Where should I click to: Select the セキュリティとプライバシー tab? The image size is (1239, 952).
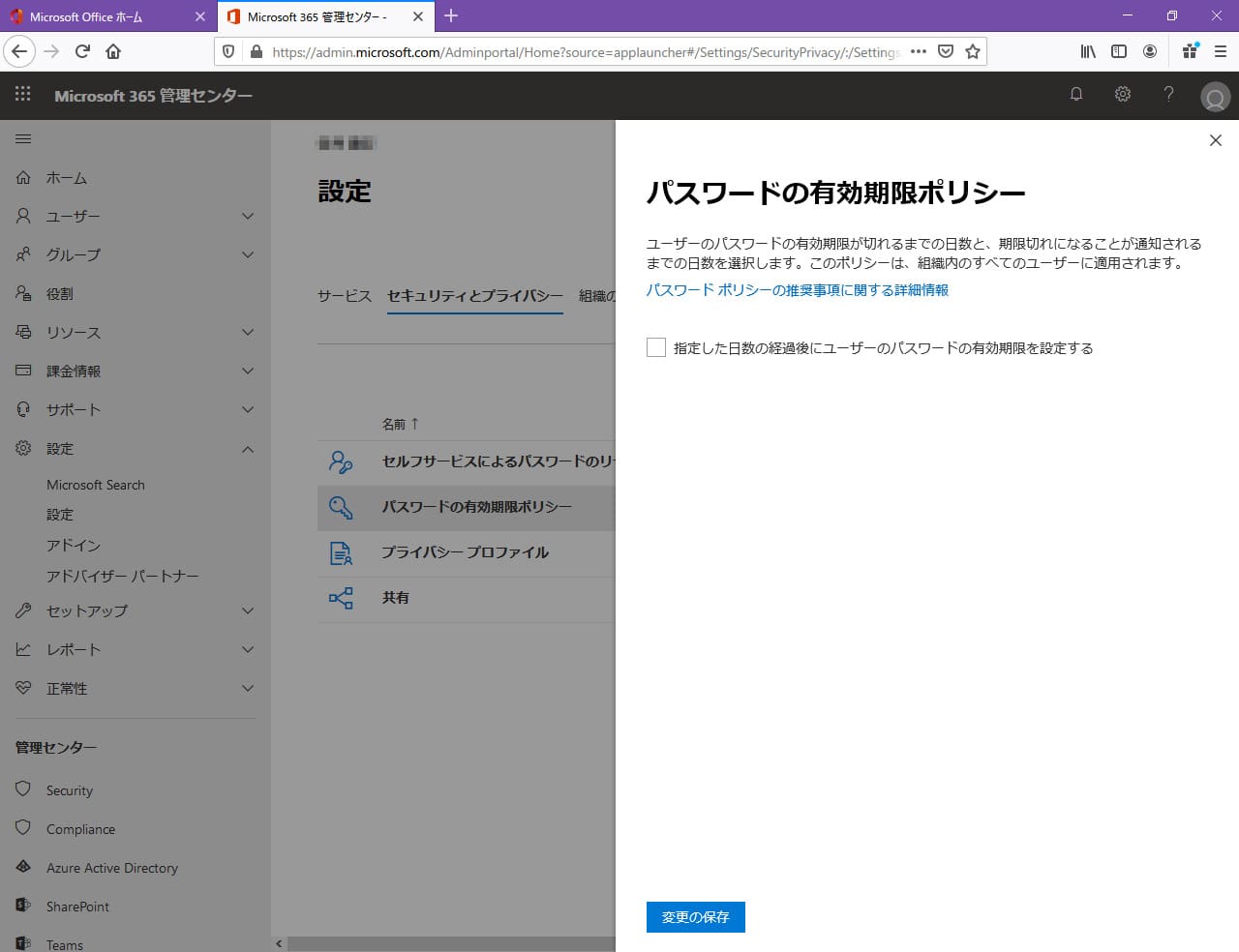pos(475,296)
